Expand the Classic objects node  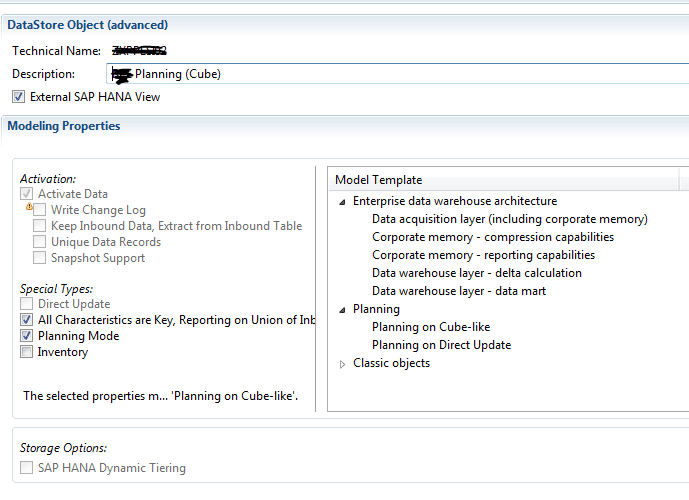click(x=342, y=364)
